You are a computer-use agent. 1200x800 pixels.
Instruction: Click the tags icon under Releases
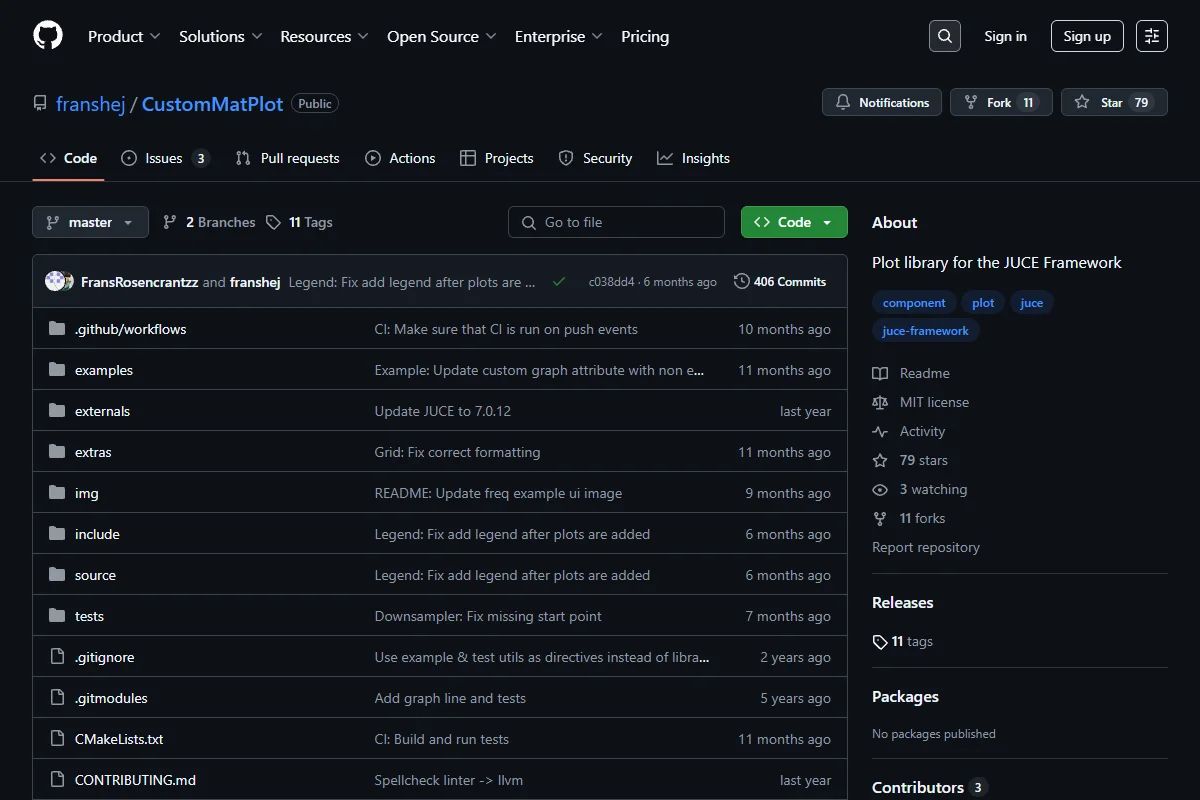[x=880, y=642]
